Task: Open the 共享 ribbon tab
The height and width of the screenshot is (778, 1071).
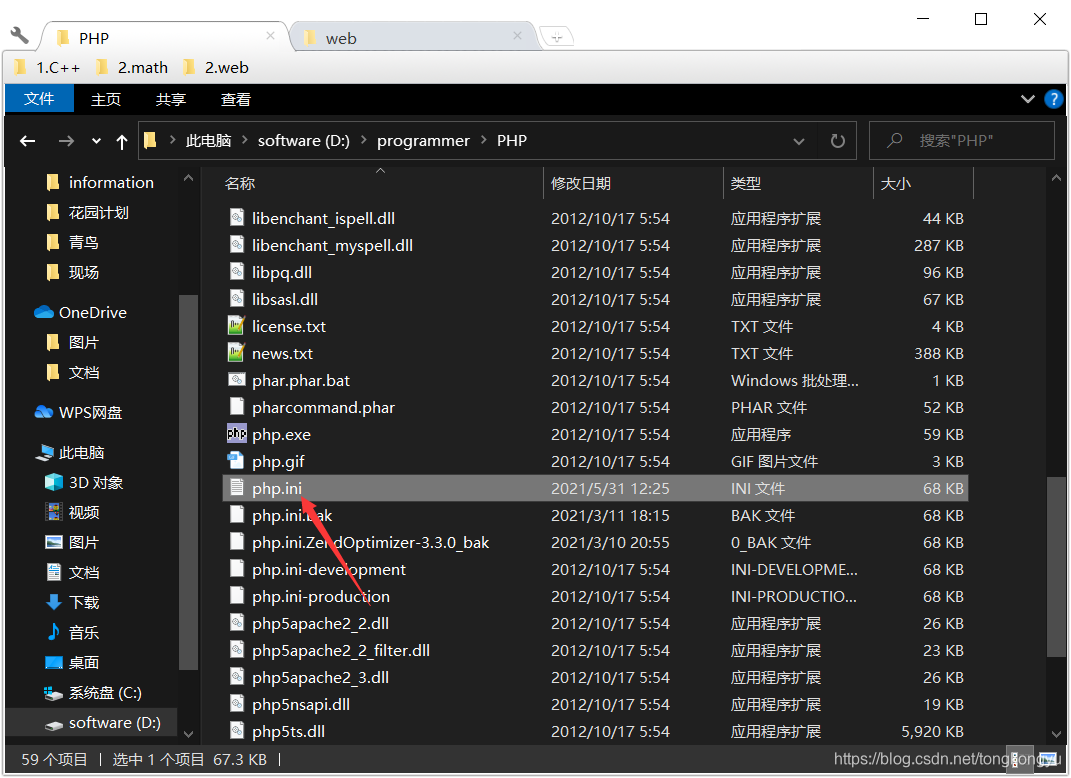Action: click(x=171, y=100)
